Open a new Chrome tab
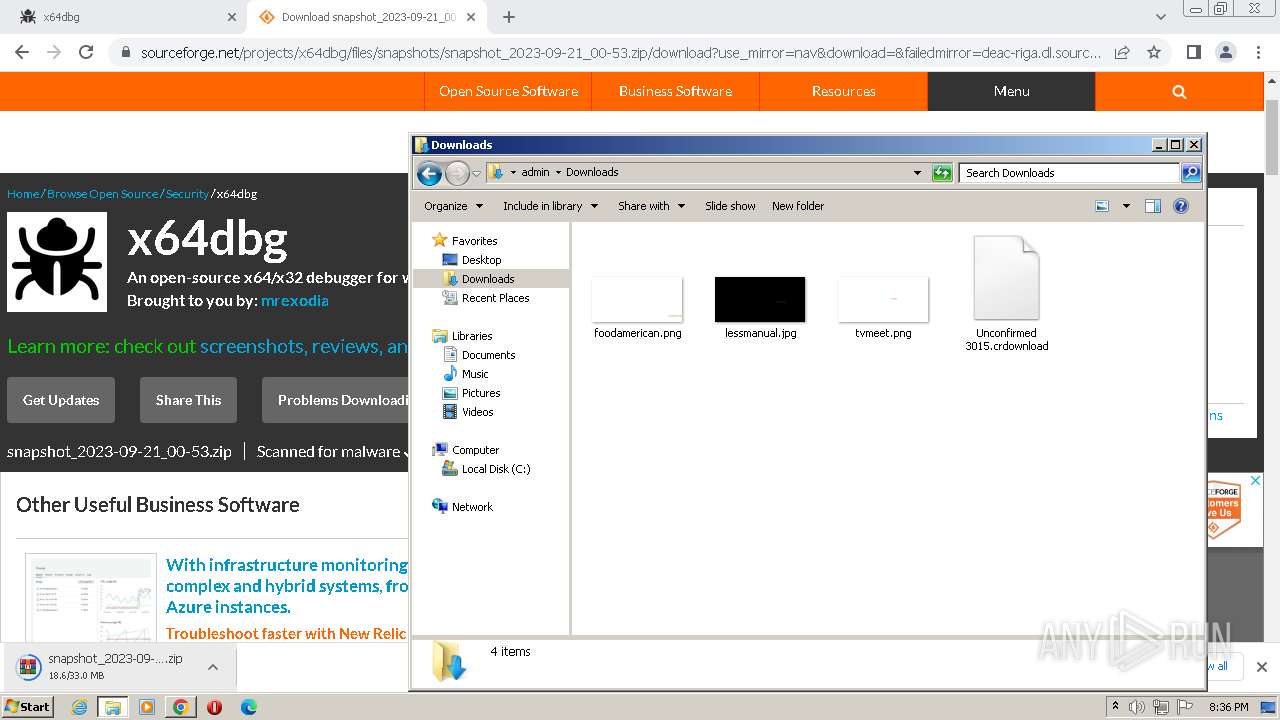 509,17
